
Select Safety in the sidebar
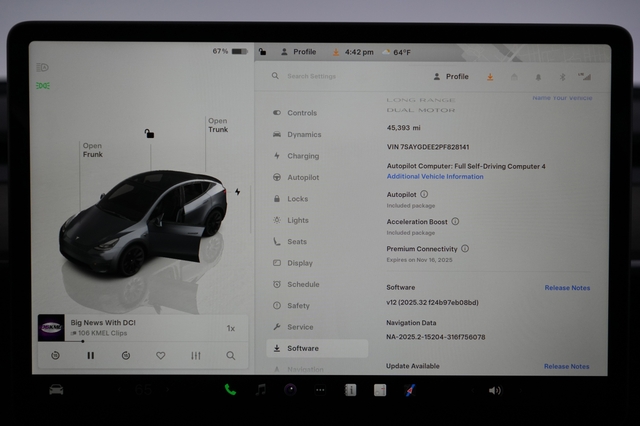[291, 306]
